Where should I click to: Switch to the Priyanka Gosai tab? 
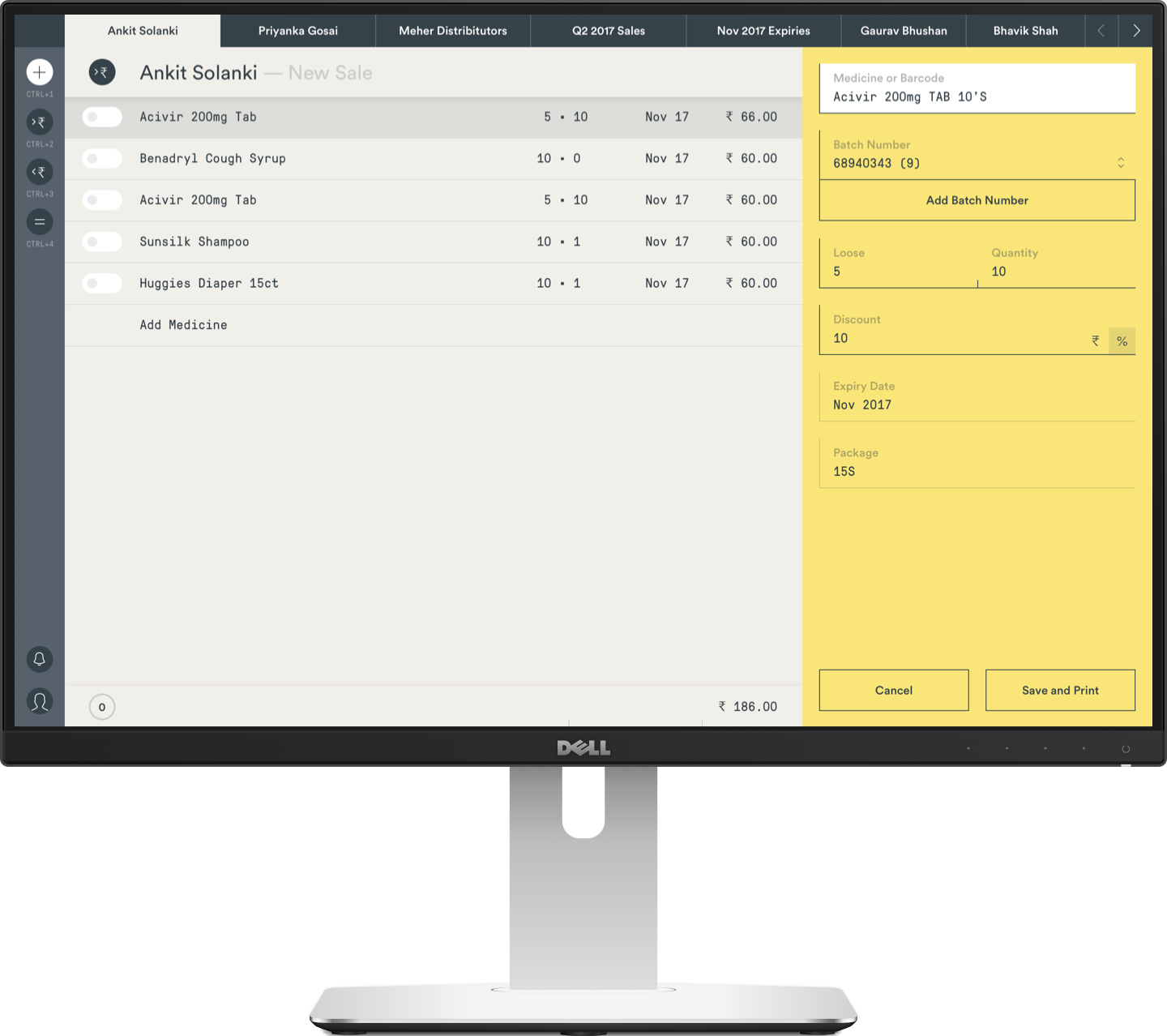298,31
